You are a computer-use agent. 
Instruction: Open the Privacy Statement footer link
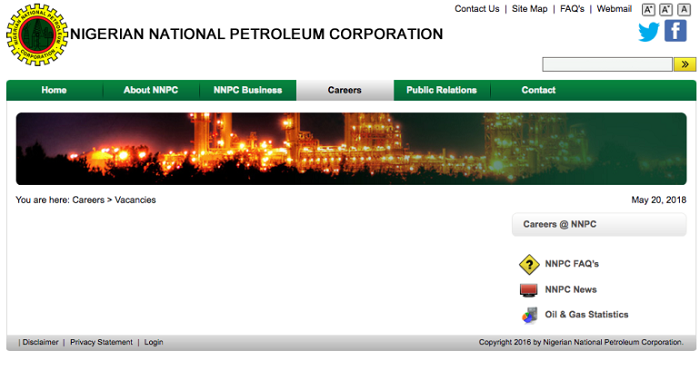click(101, 342)
